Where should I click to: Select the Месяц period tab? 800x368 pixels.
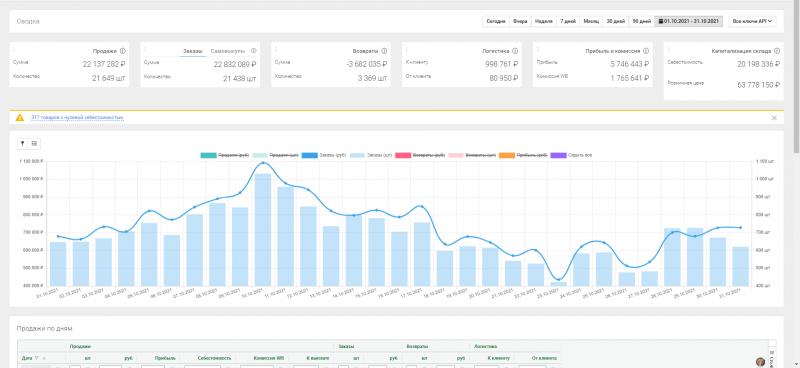(x=591, y=21)
